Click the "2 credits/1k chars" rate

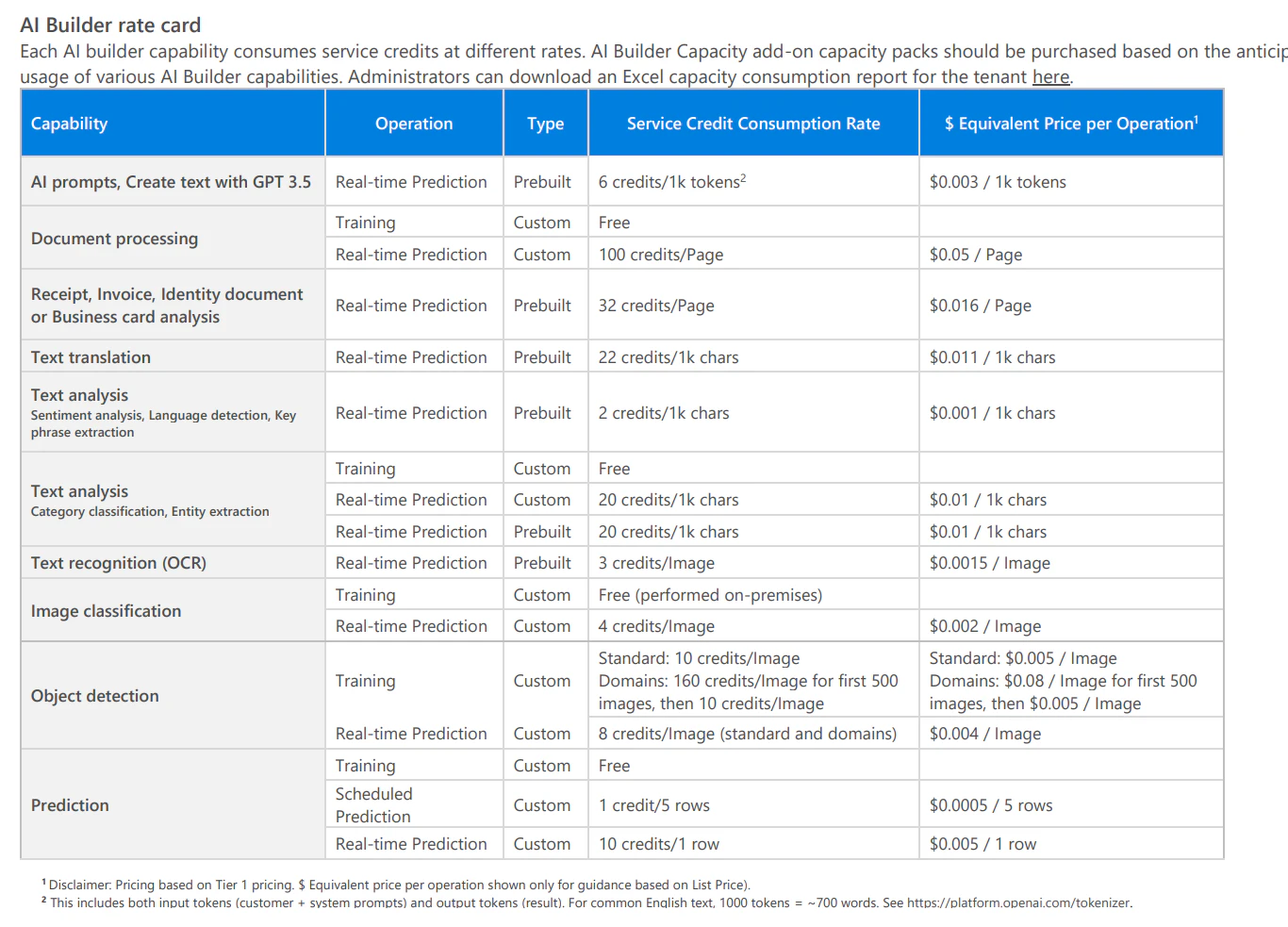664,413
